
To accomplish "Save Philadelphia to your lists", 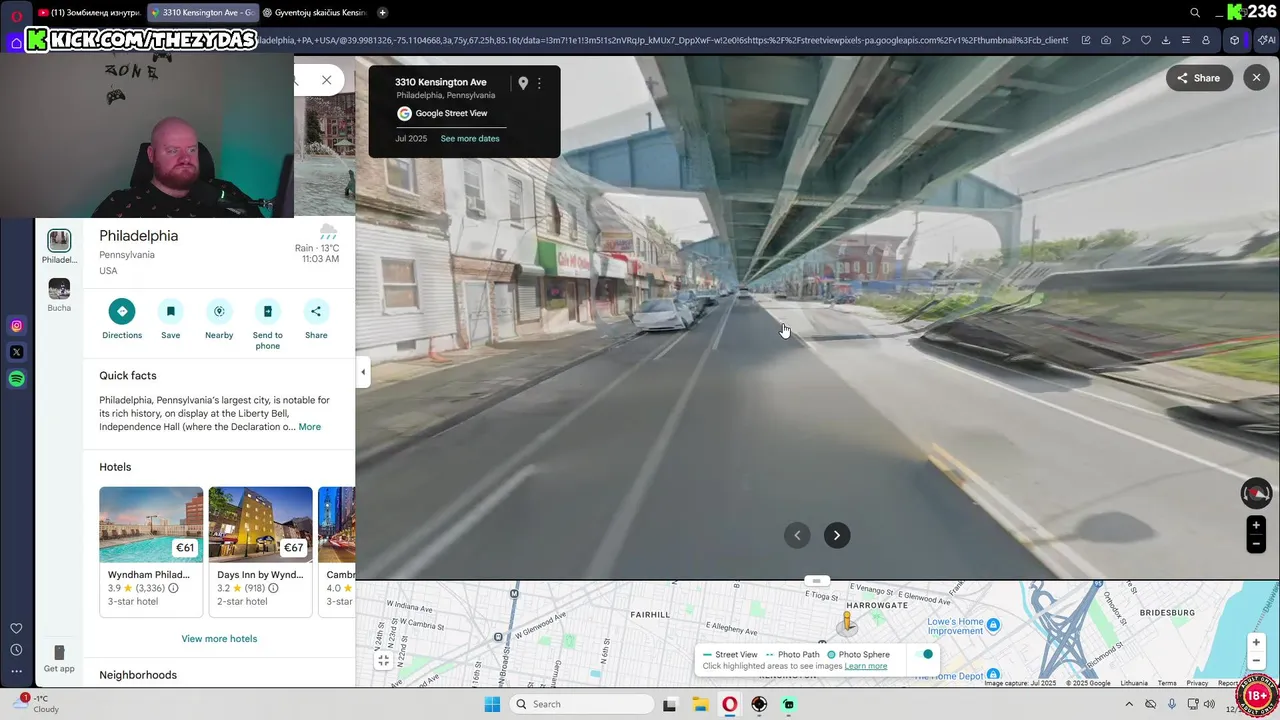I will 170,311.
